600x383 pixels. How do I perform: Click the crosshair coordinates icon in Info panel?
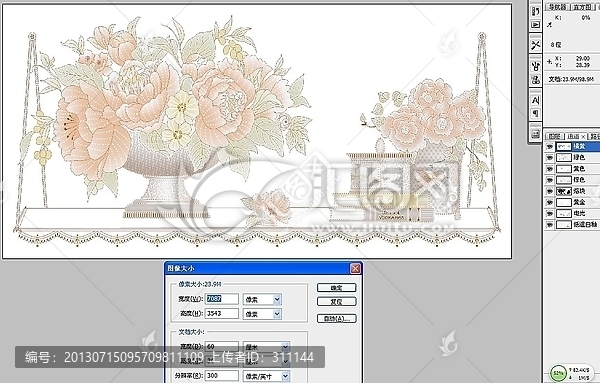point(549,61)
